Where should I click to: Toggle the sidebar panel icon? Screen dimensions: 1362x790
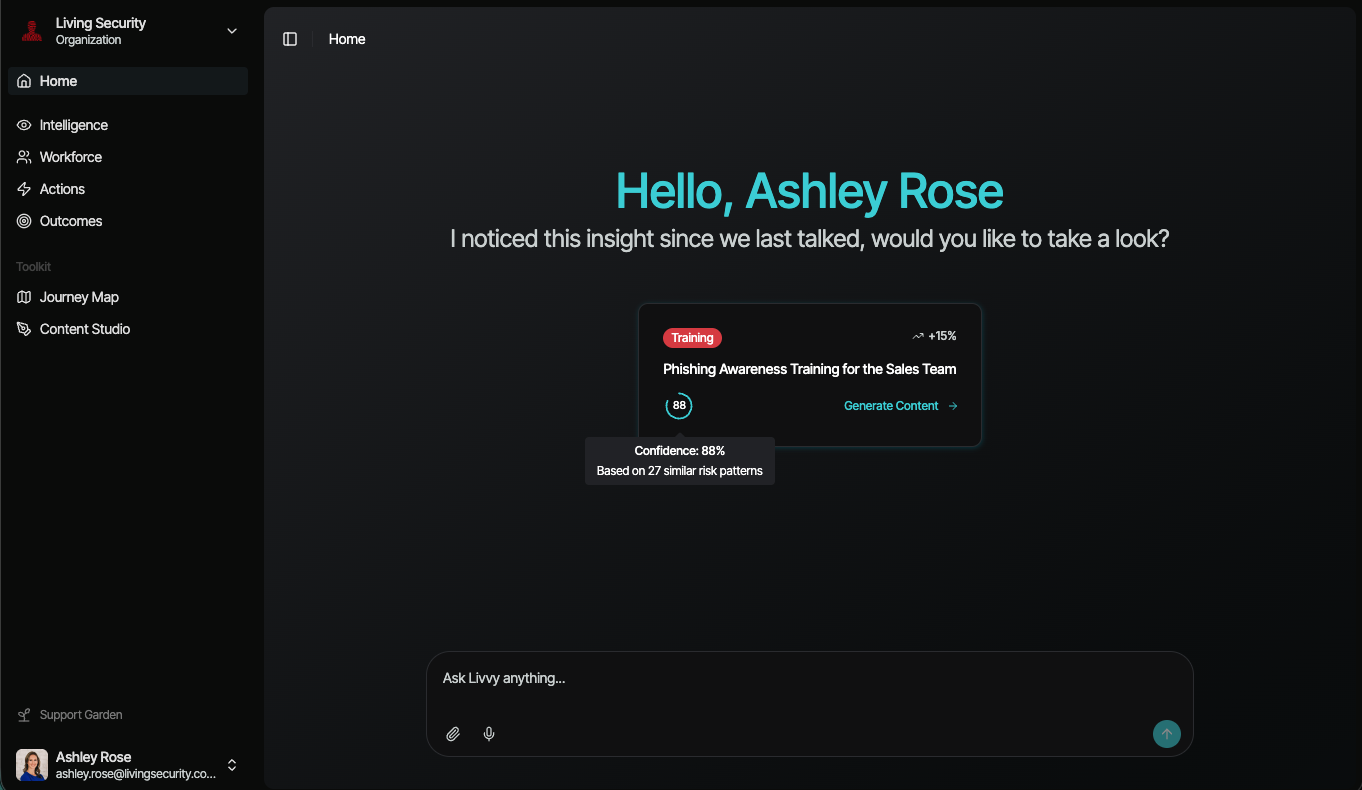click(290, 39)
